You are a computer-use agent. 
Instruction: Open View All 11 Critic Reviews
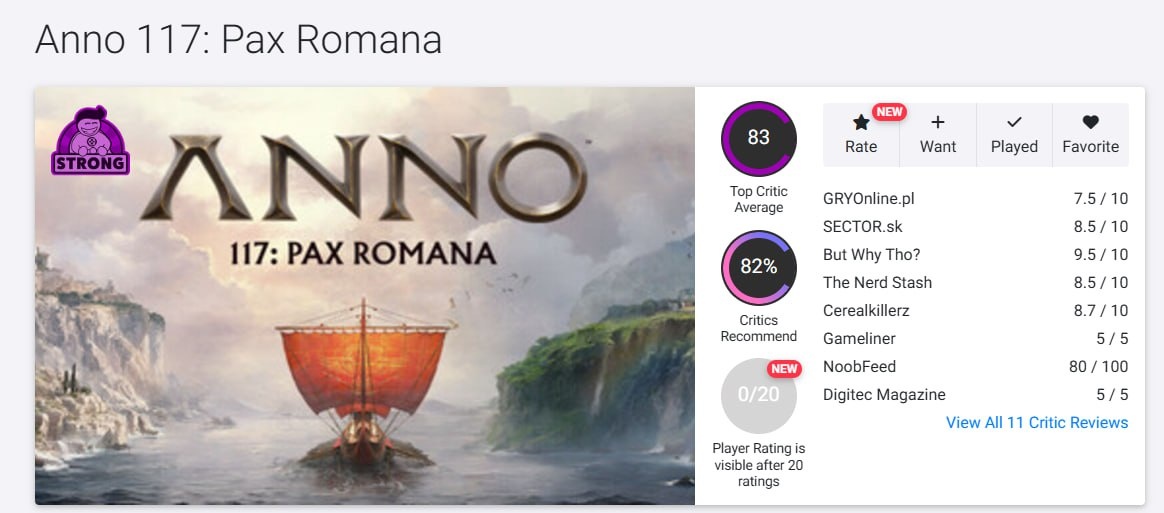tap(1036, 422)
